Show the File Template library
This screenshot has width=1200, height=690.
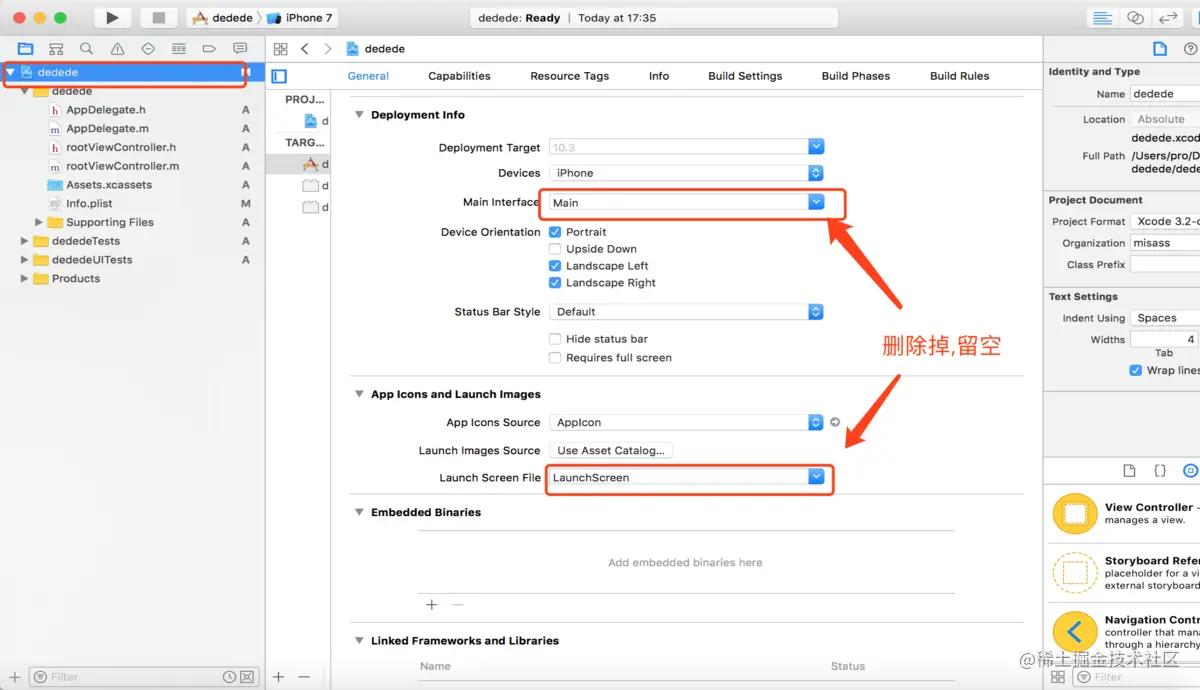[1129, 470]
